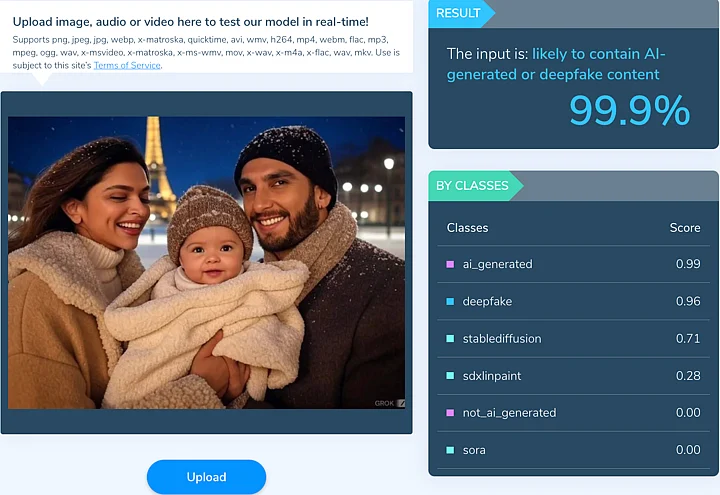Click the stablediffusion class label

point(502,338)
